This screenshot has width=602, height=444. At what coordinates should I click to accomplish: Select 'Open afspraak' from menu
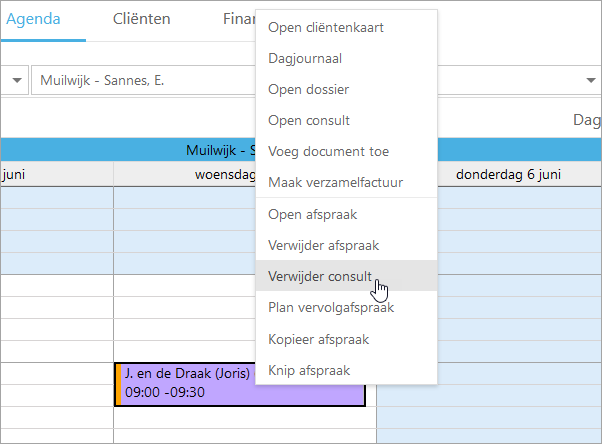point(313,214)
